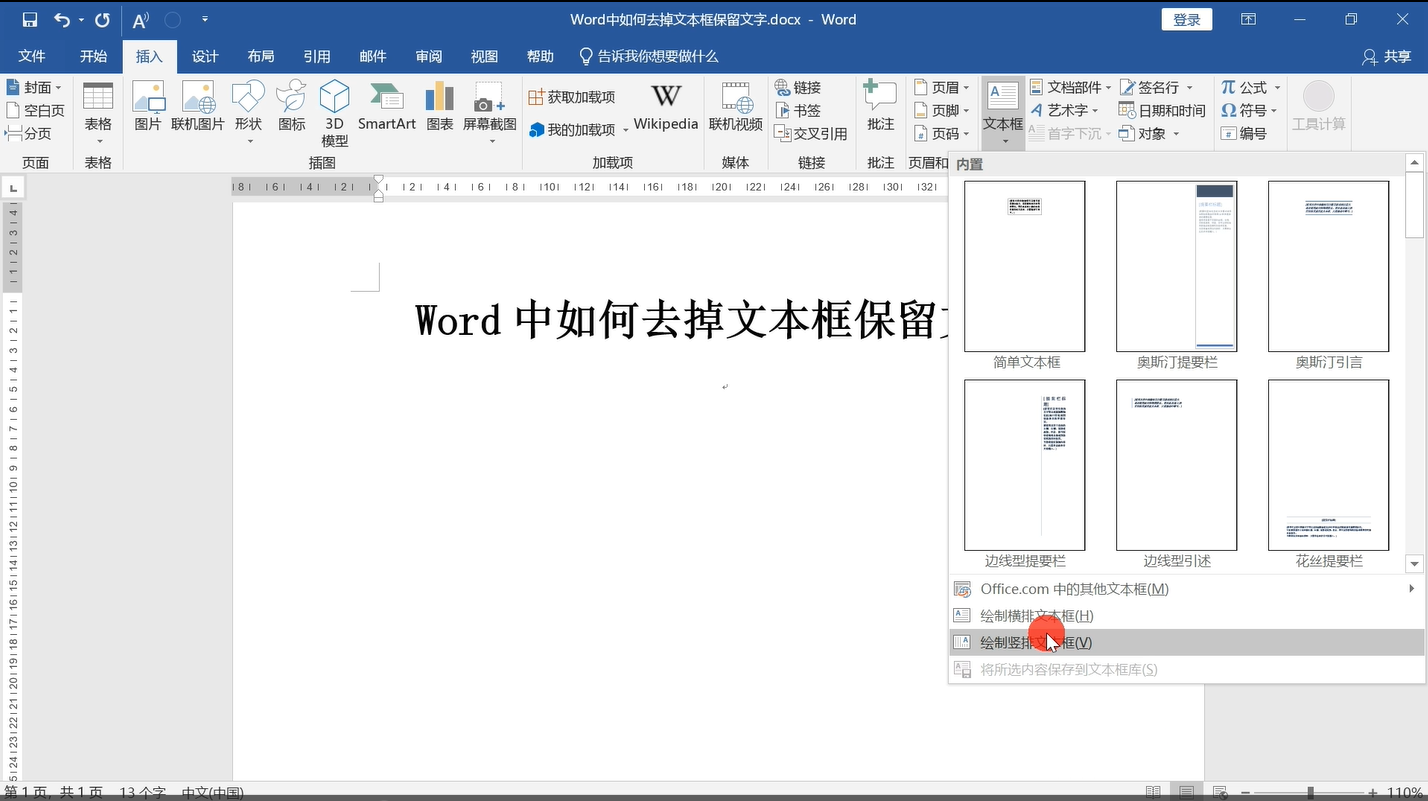The width and height of the screenshot is (1428, 801).
Task: Insert 联机视频 online video
Action: 735,107
